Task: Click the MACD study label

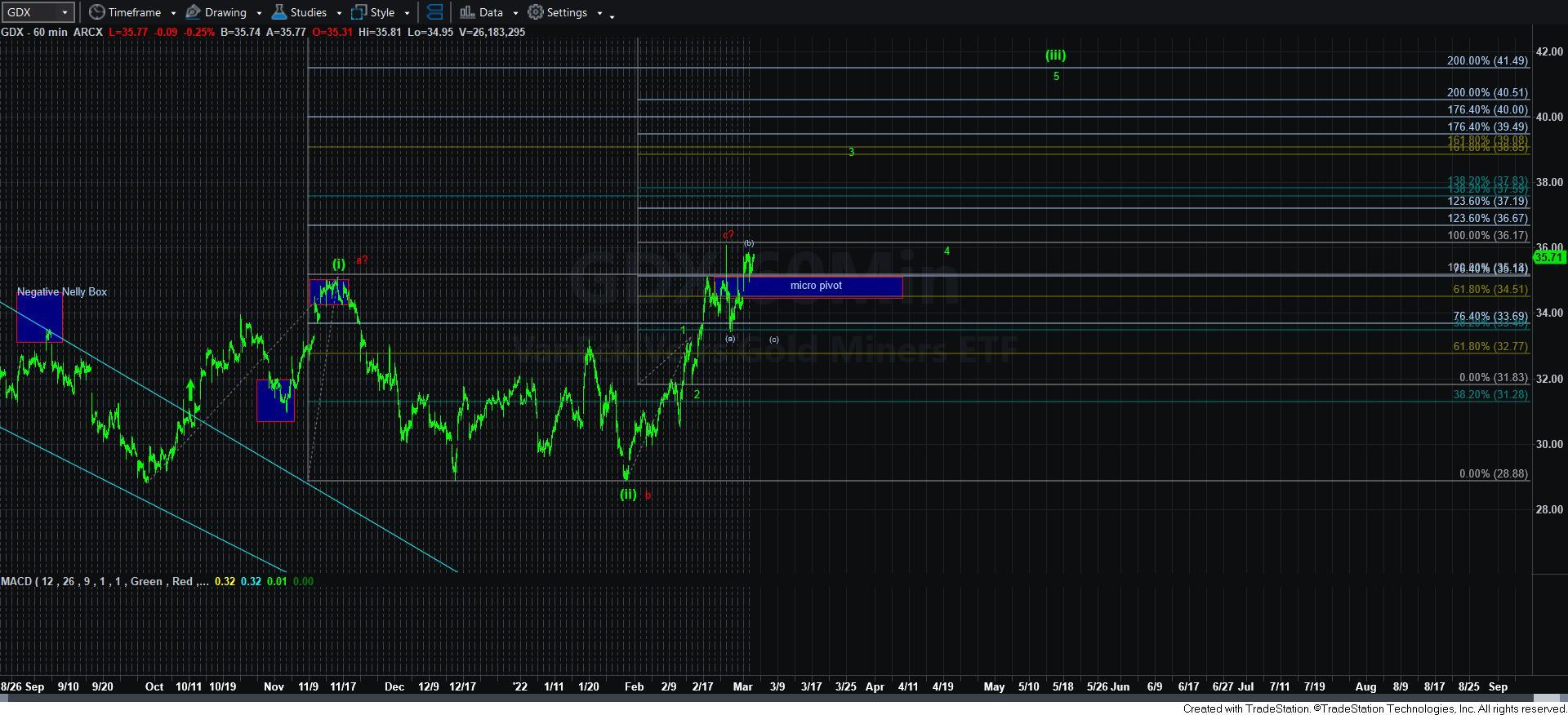Action: click(x=104, y=581)
